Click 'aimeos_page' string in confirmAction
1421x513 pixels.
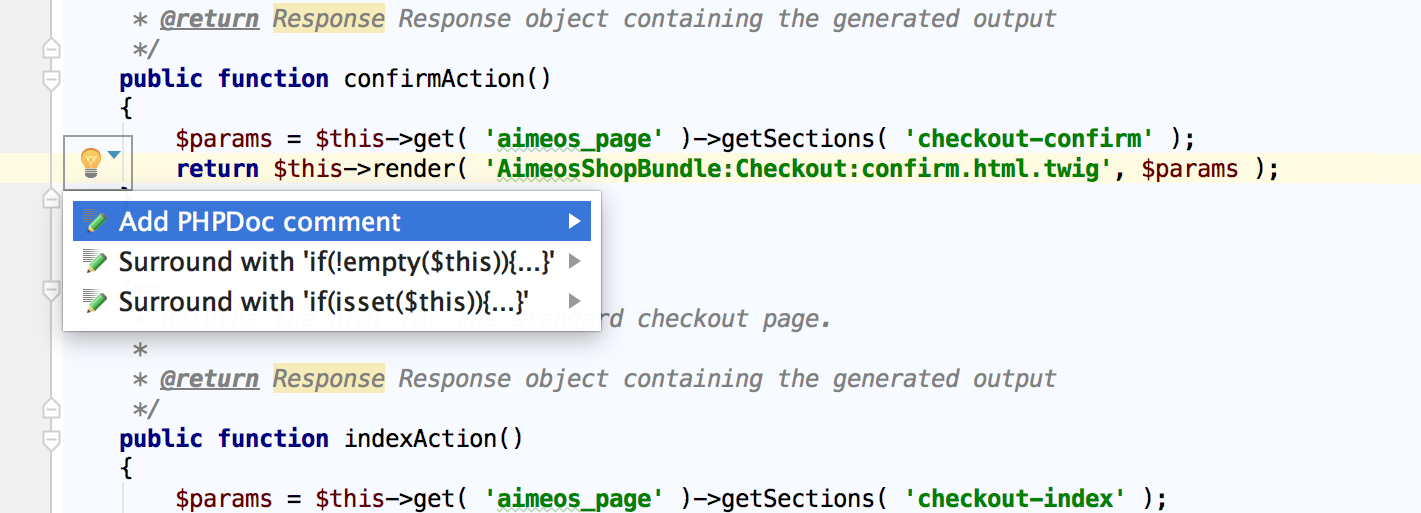(574, 139)
